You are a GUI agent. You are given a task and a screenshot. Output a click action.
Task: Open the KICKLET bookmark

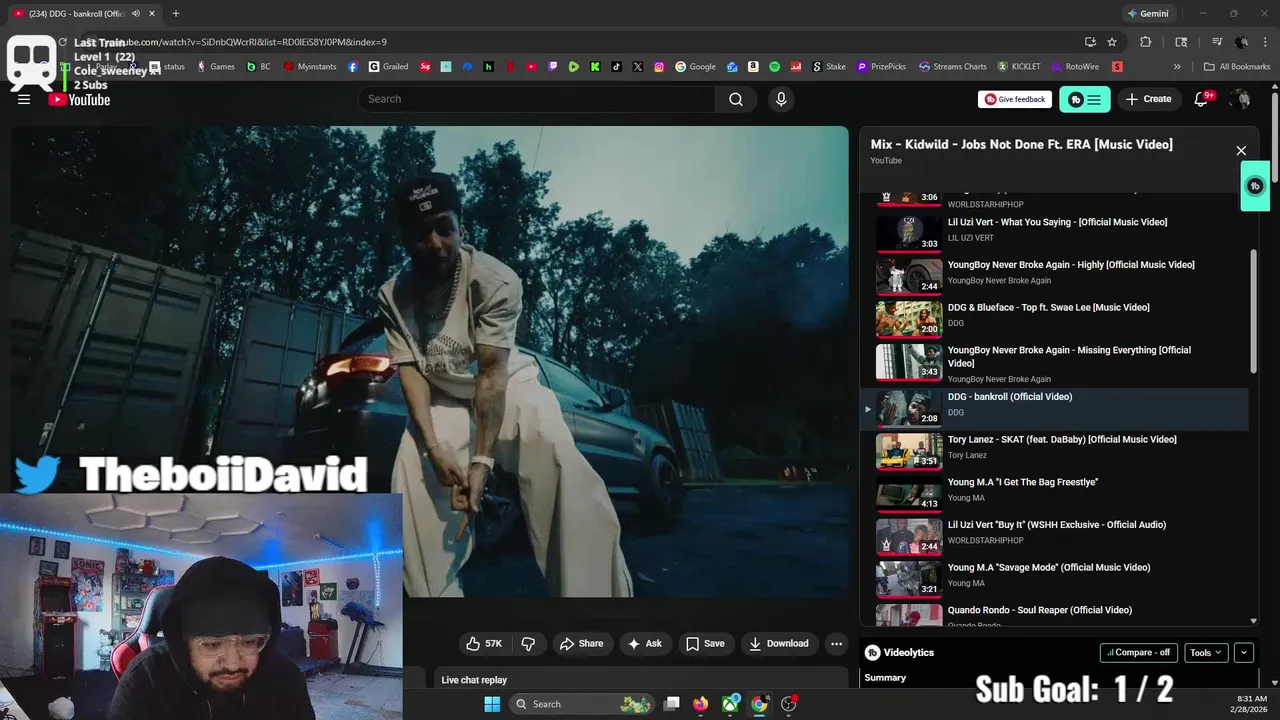(x=1018, y=67)
